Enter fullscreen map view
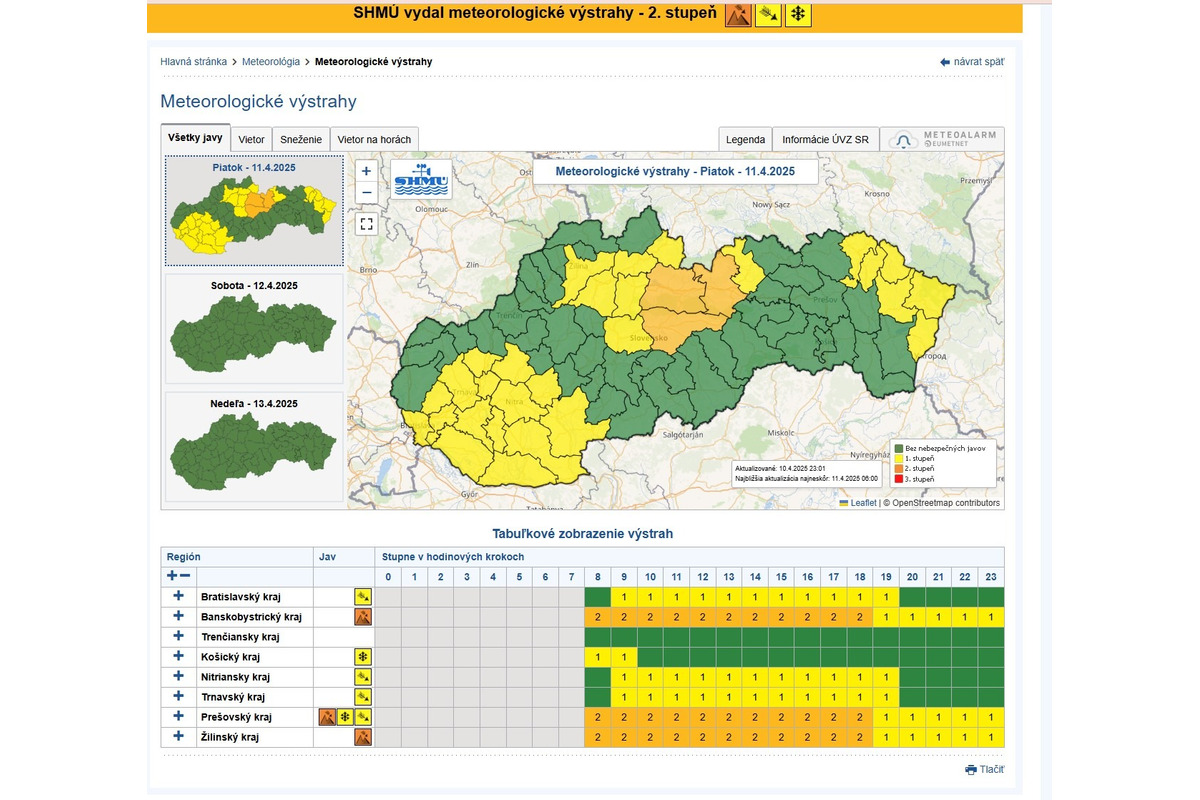 (366, 224)
